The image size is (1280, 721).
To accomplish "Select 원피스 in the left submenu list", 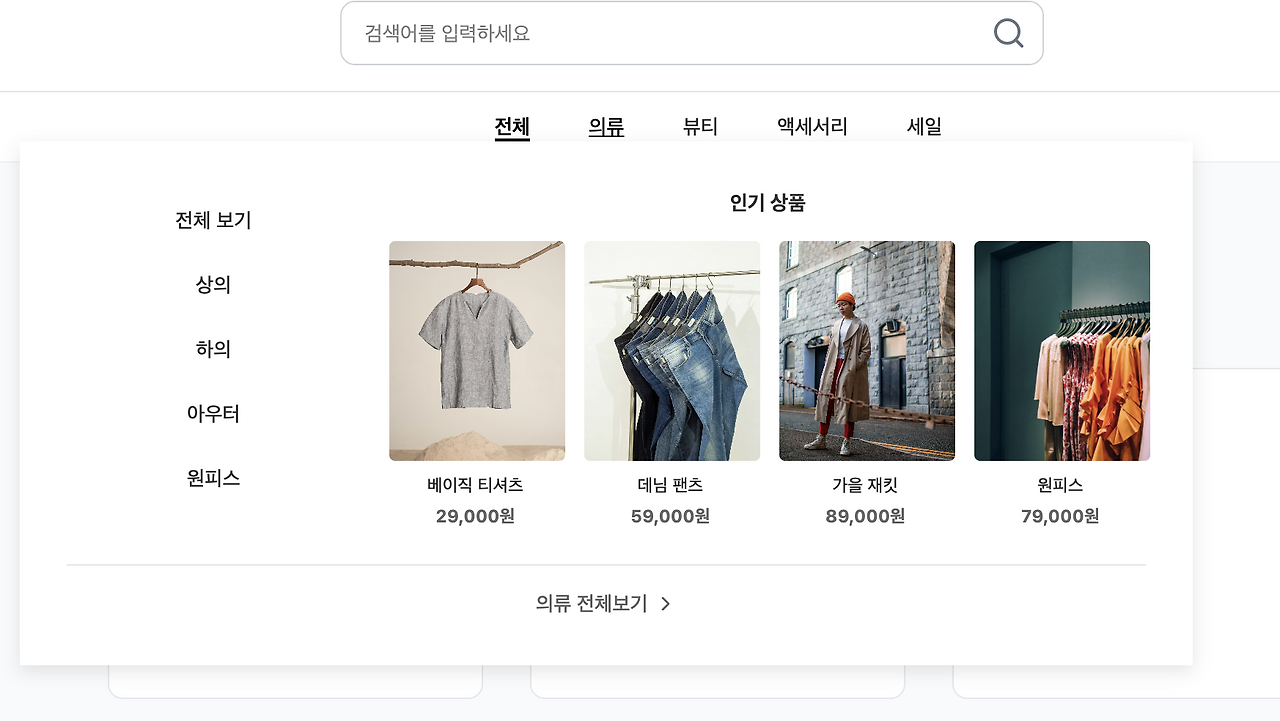I will click(x=213, y=478).
